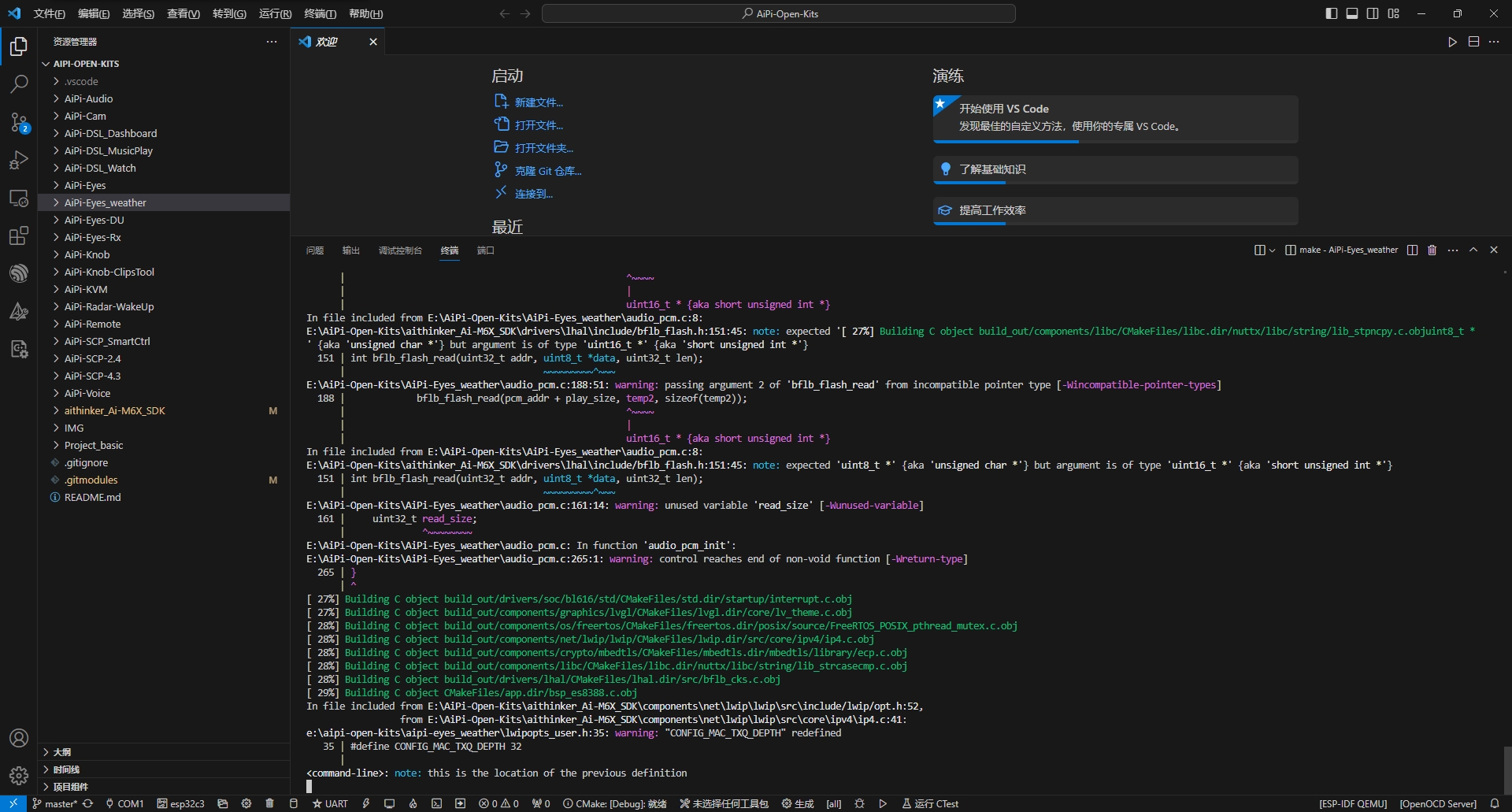1512x812 pixels.
Task: Expand the 项目组件 section
Action: [164, 786]
